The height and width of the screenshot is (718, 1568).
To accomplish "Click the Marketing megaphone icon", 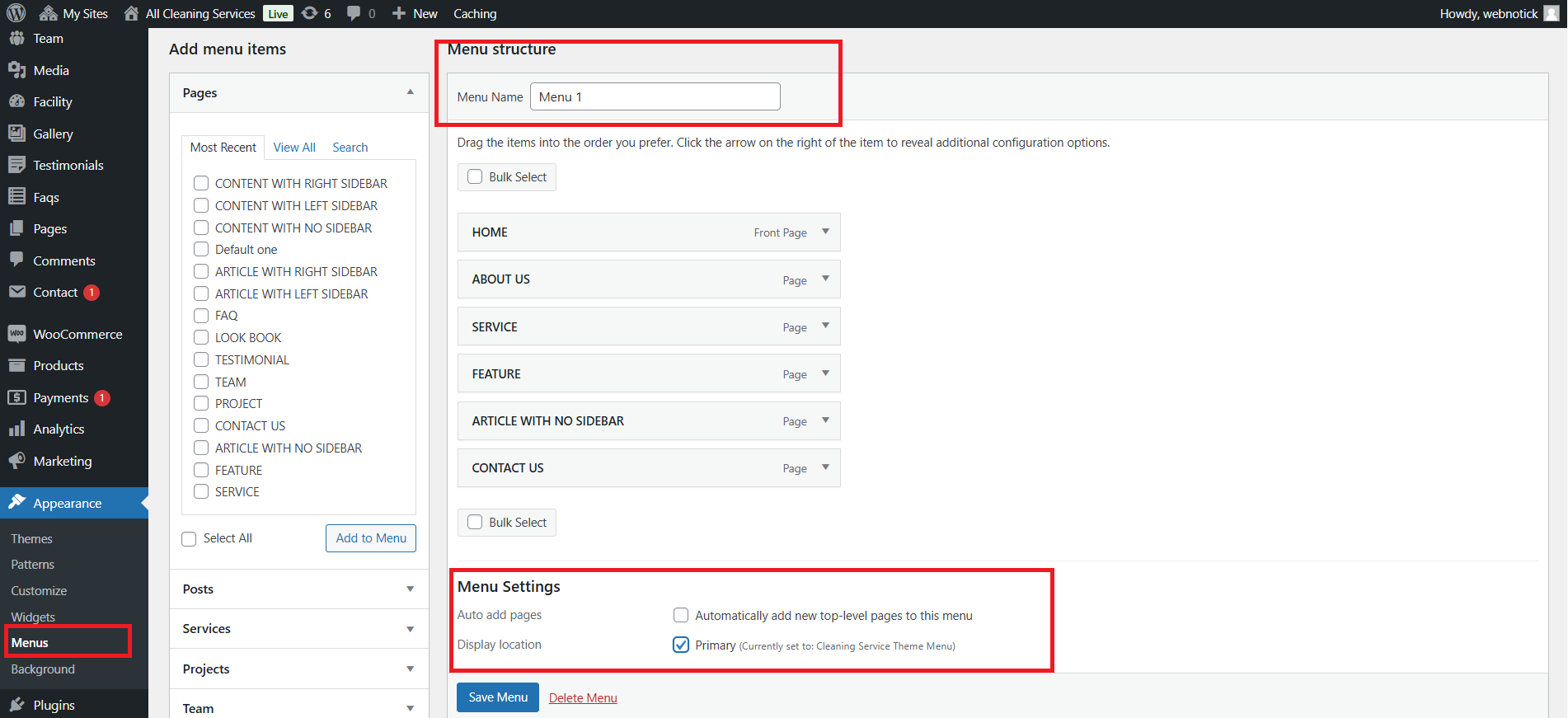I will pos(16,461).
